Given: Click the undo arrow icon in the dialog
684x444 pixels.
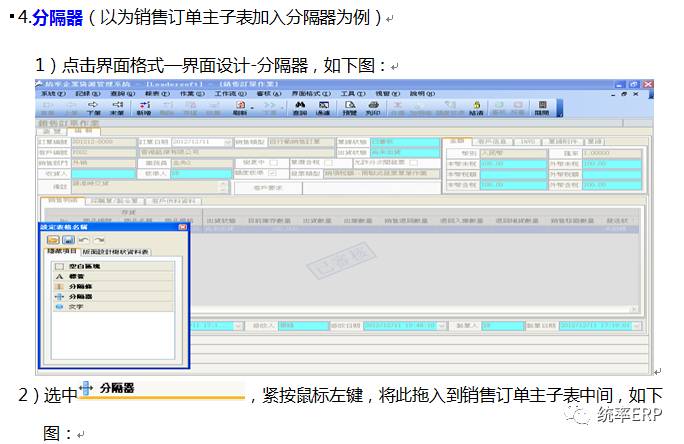Looking at the screenshot, I should coord(84,240).
